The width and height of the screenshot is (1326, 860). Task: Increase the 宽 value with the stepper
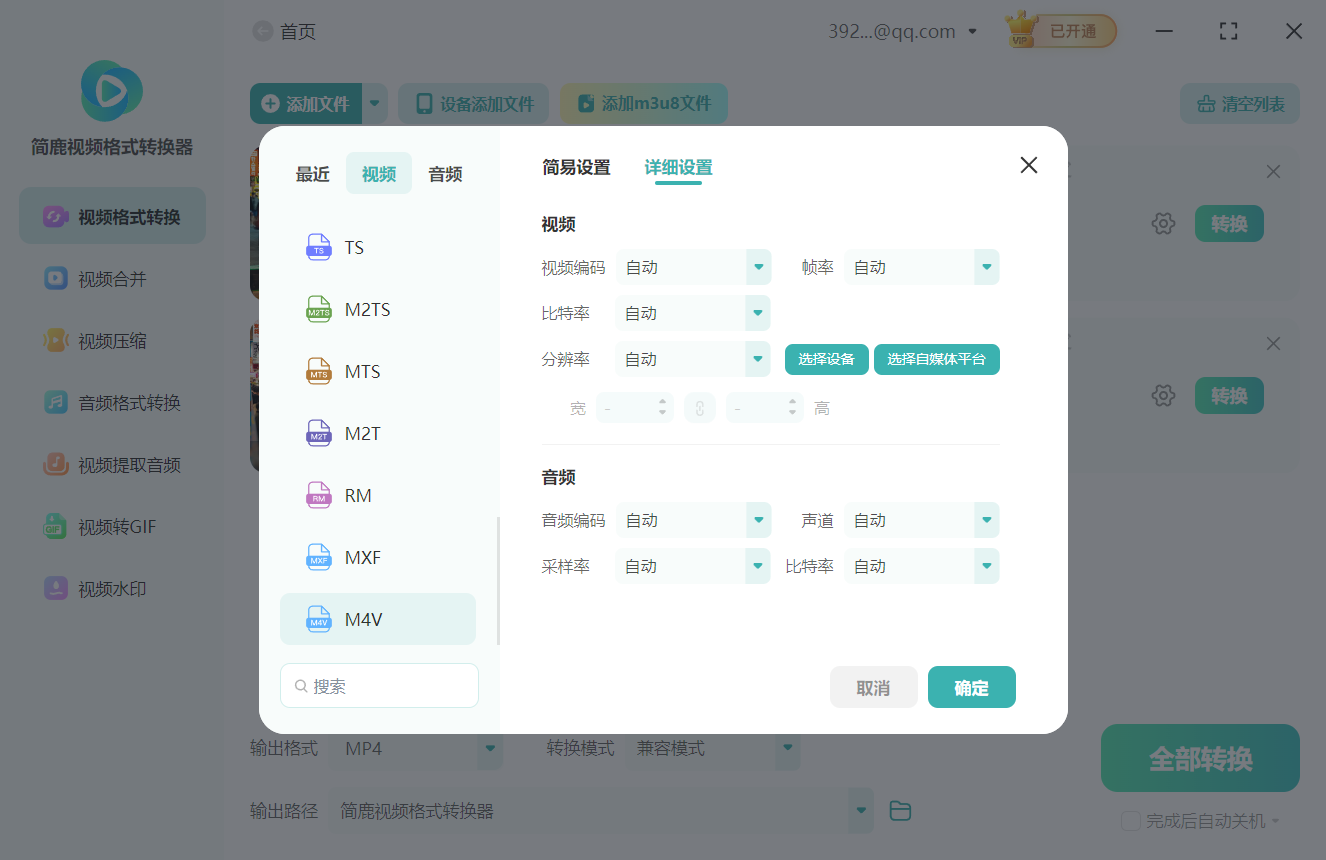(663, 402)
